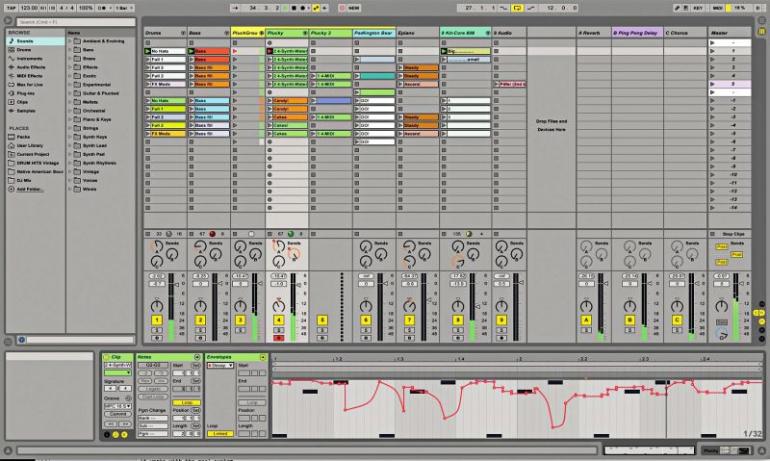Image resolution: width=770 pixels, height=461 pixels.
Task: Click the hide detail view arrow at bottom-left
Action: tap(7, 450)
